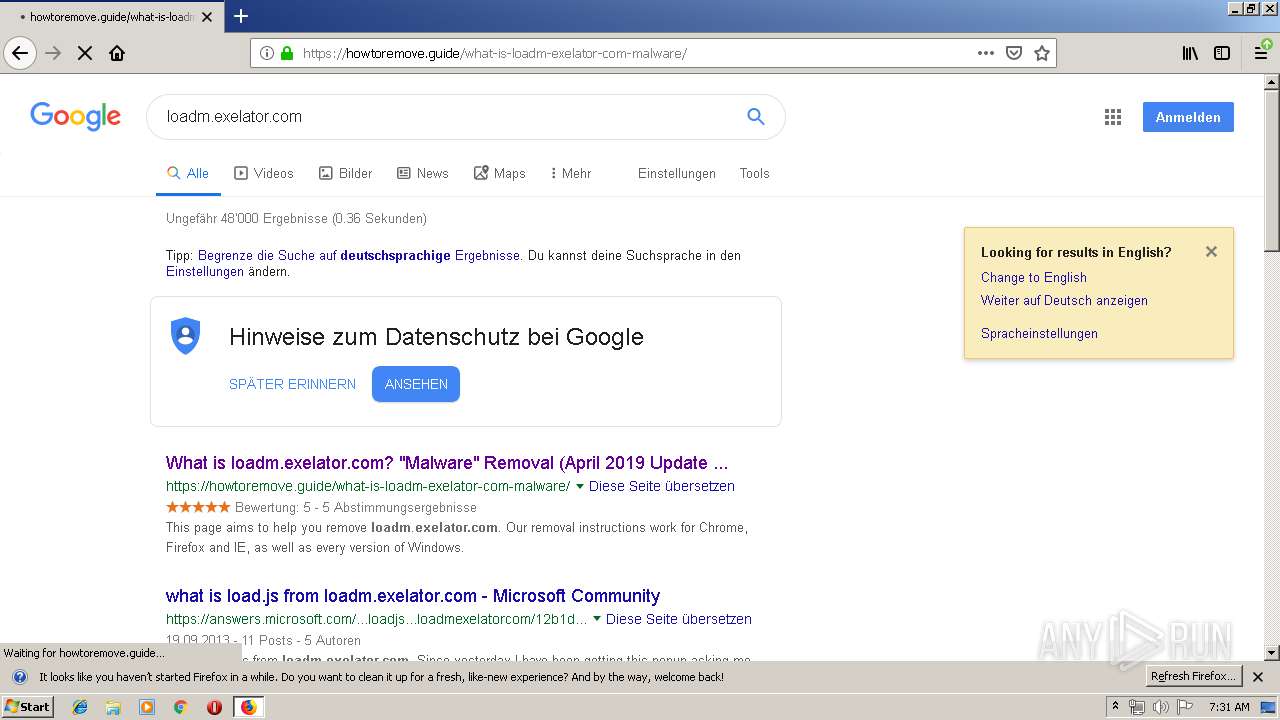Click 'Diese Seite übersetzen' for Microsoft result
This screenshot has width=1280, height=720.
[x=679, y=620]
